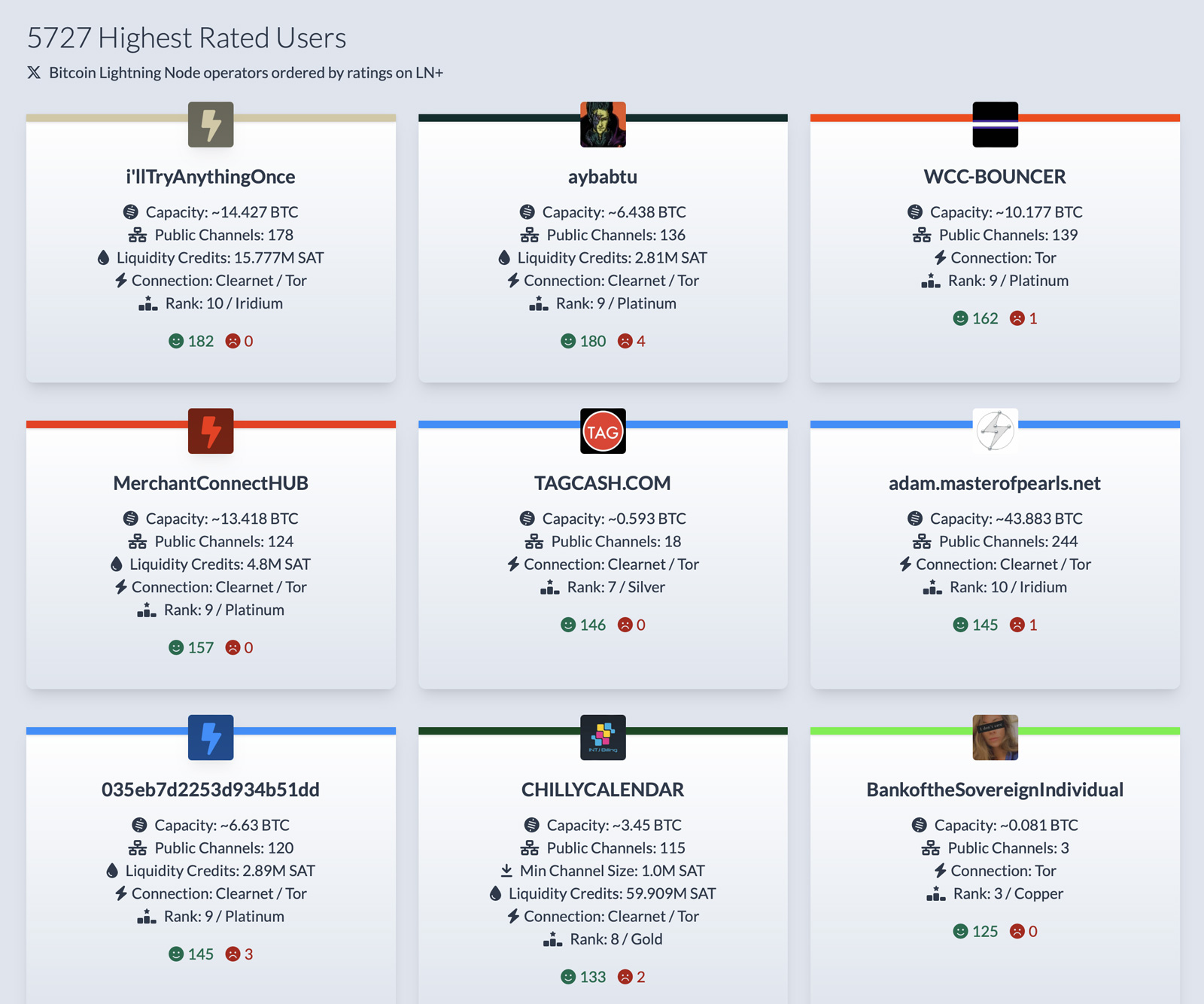
Task: Open the WCC-BOUNCER profile title
Action: [x=995, y=177]
